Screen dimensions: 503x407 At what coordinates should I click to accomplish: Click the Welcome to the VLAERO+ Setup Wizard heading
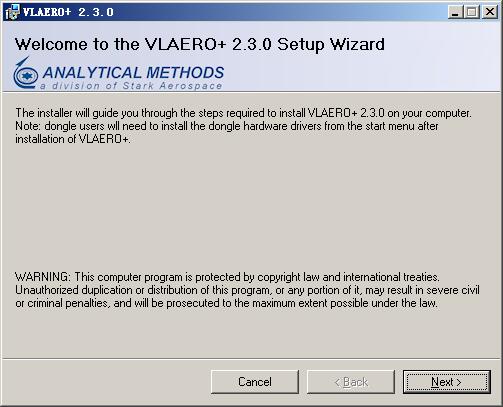(x=199, y=45)
